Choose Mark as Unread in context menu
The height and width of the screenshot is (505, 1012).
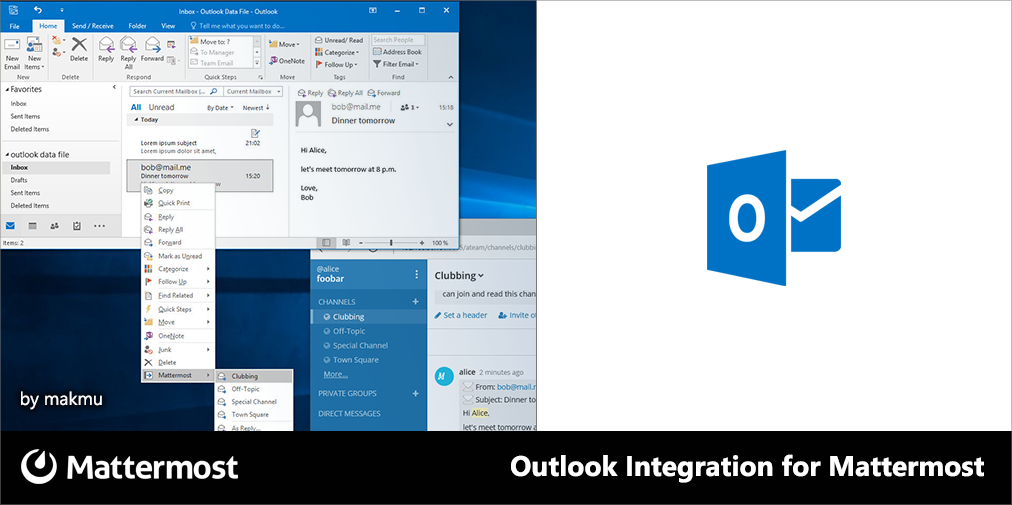click(x=177, y=256)
